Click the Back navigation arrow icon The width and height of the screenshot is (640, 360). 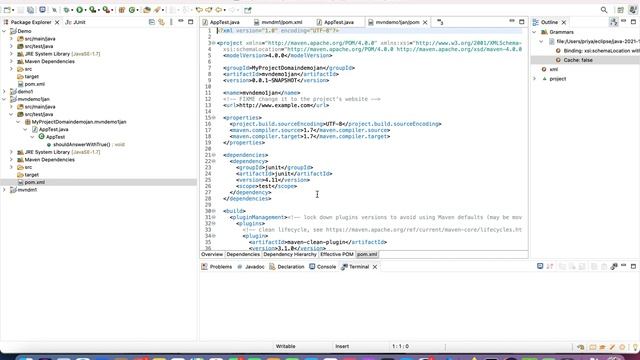[x=219, y=10]
